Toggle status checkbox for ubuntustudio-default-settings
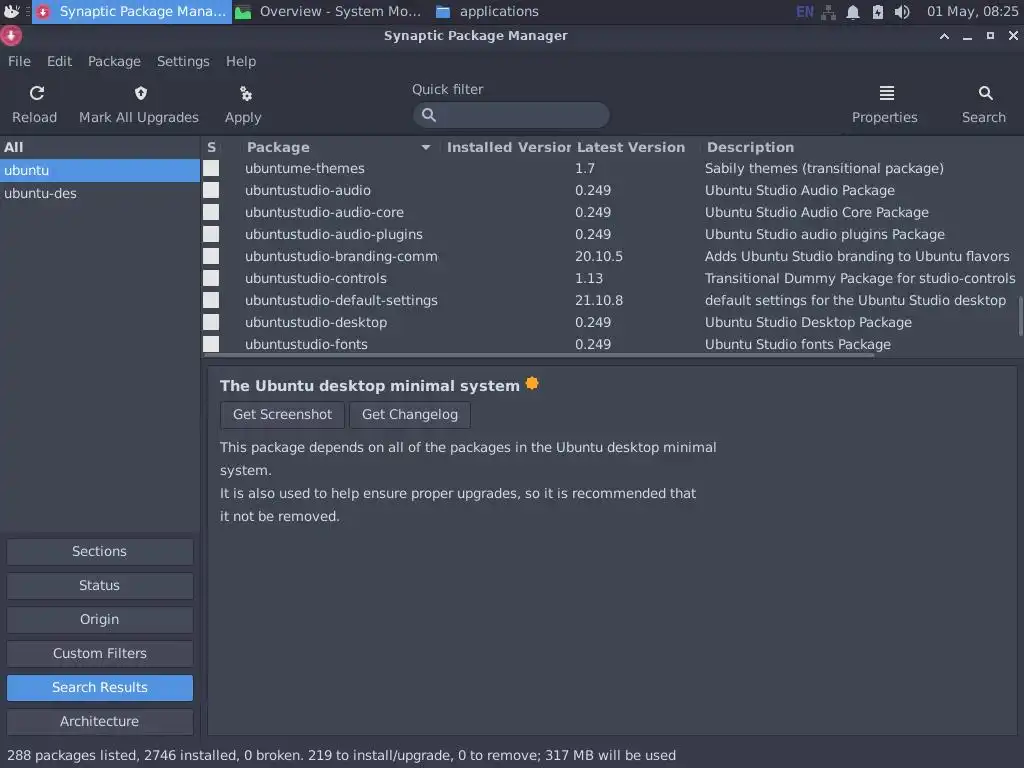 click(x=211, y=300)
